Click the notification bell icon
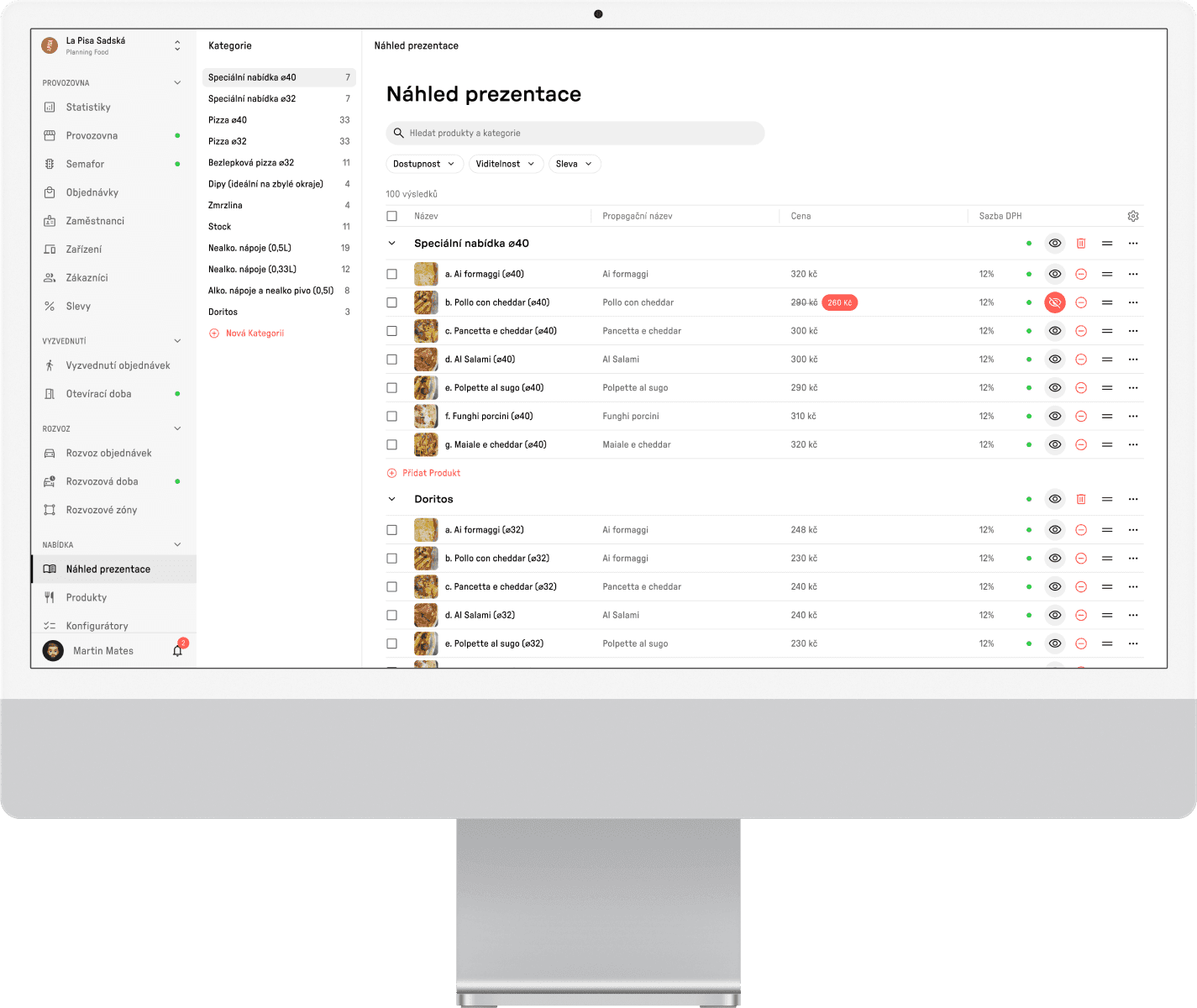This screenshot has width=1197, height=1008. [x=177, y=651]
